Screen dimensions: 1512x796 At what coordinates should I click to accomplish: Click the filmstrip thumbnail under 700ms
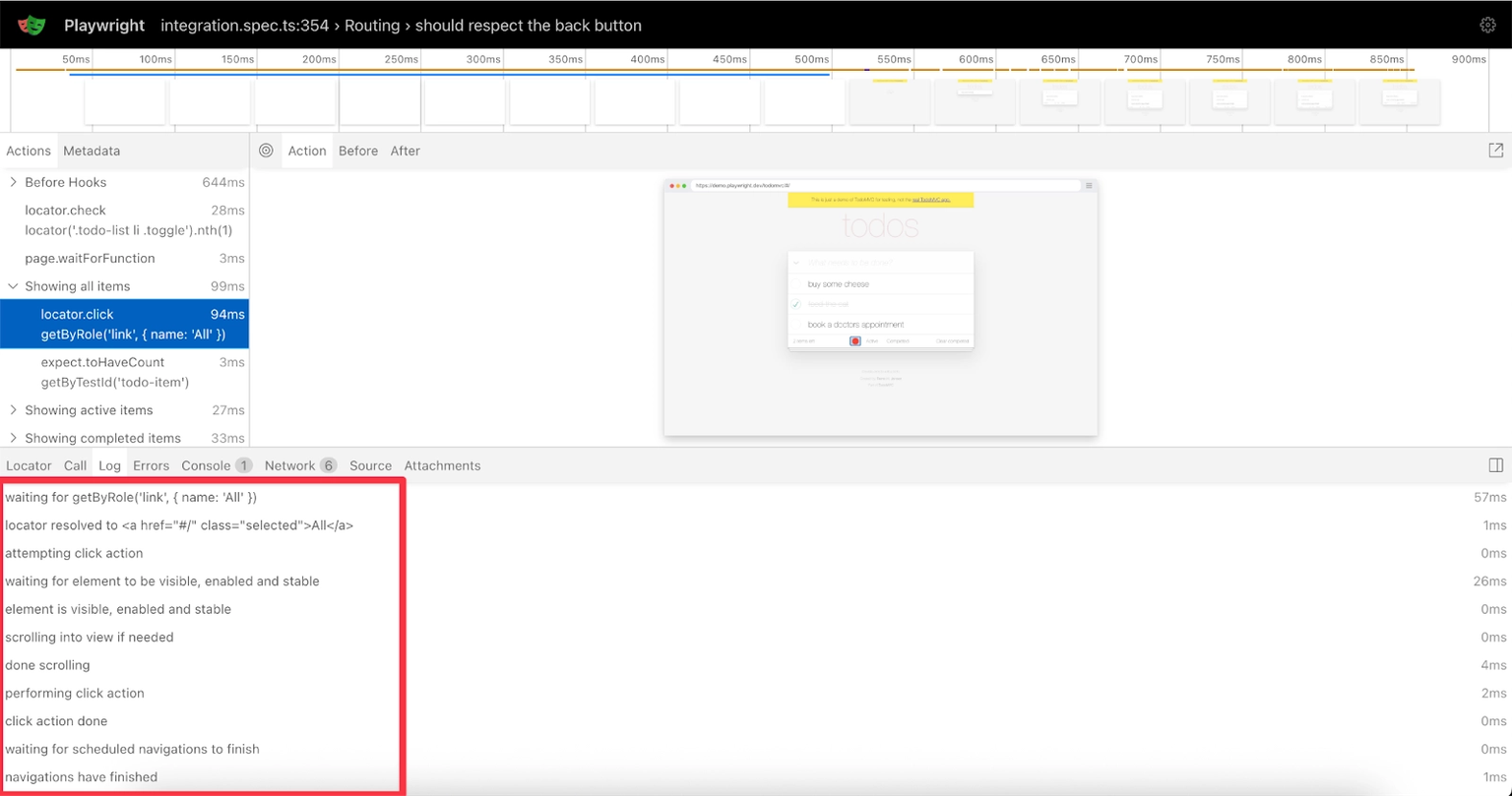point(1145,101)
